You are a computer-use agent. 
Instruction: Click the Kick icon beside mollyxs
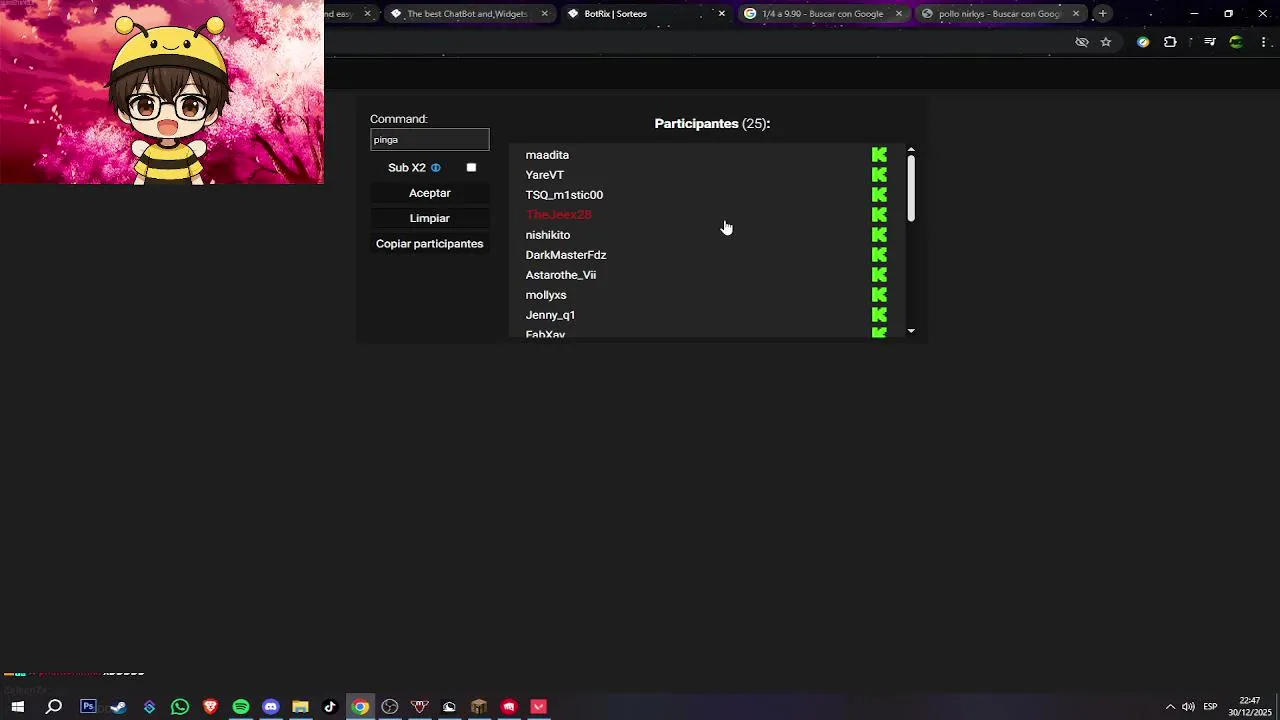click(879, 295)
